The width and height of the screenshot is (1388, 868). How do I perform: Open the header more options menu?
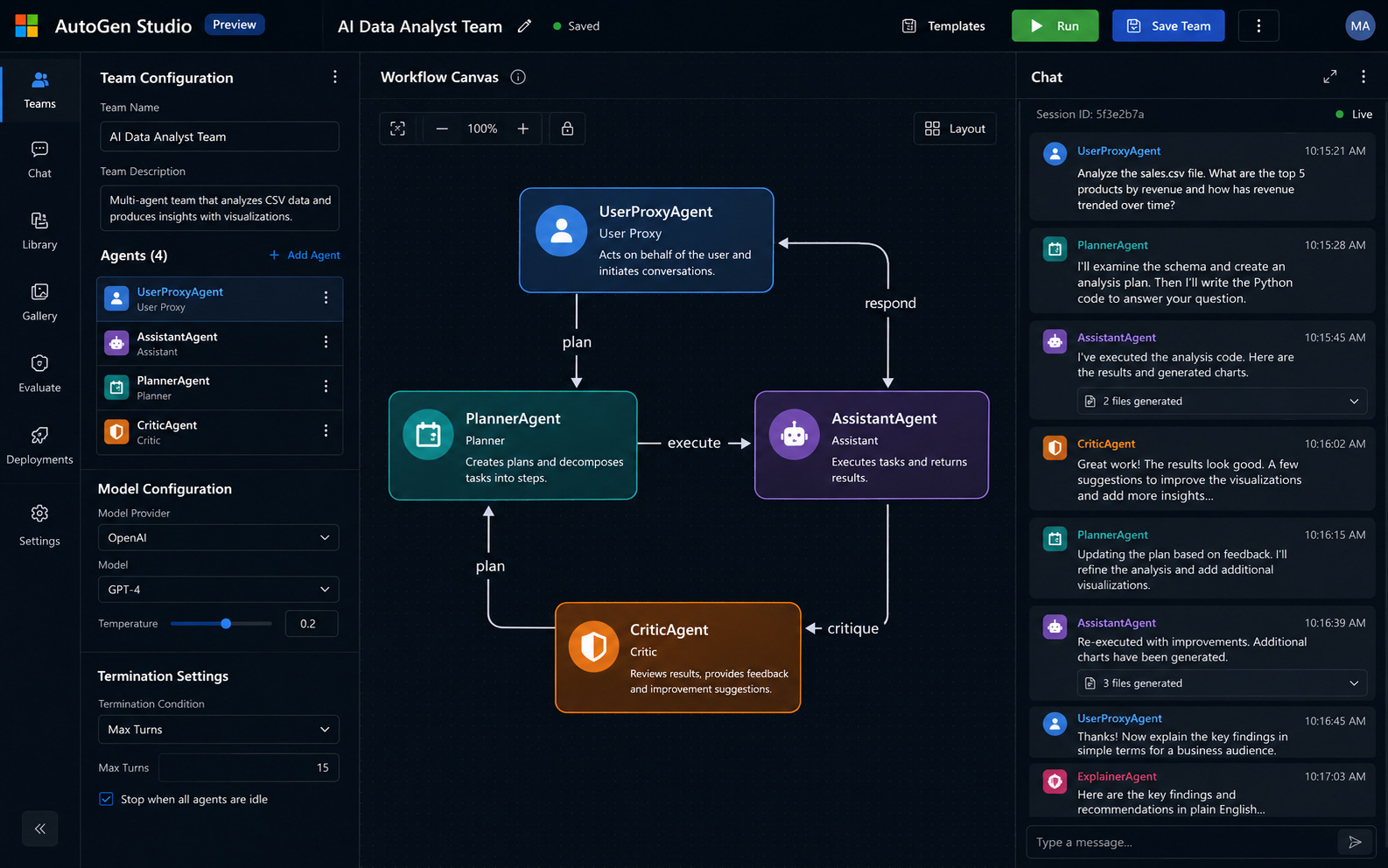[x=1258, y=26]
